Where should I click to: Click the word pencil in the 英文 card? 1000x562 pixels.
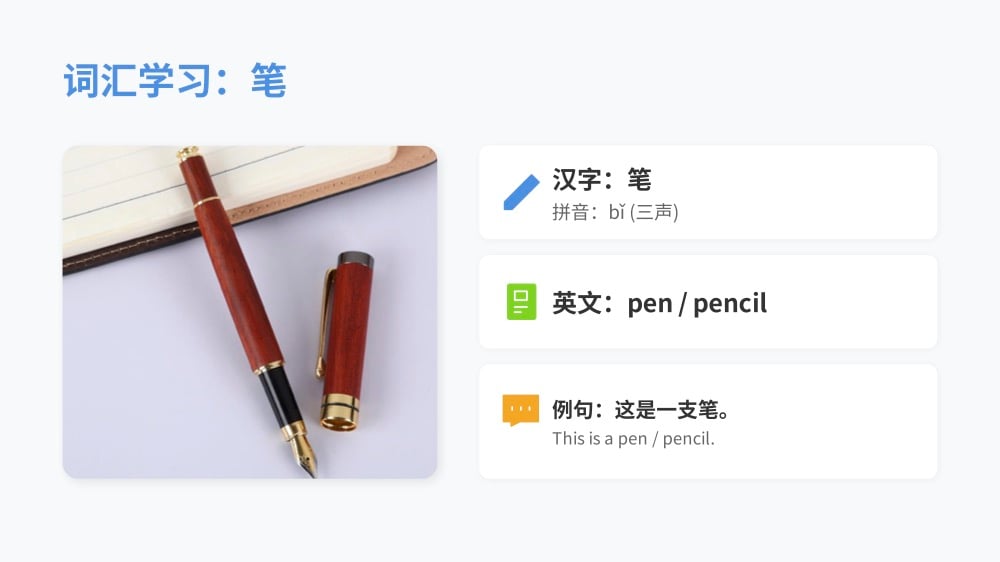pos(730,304)
